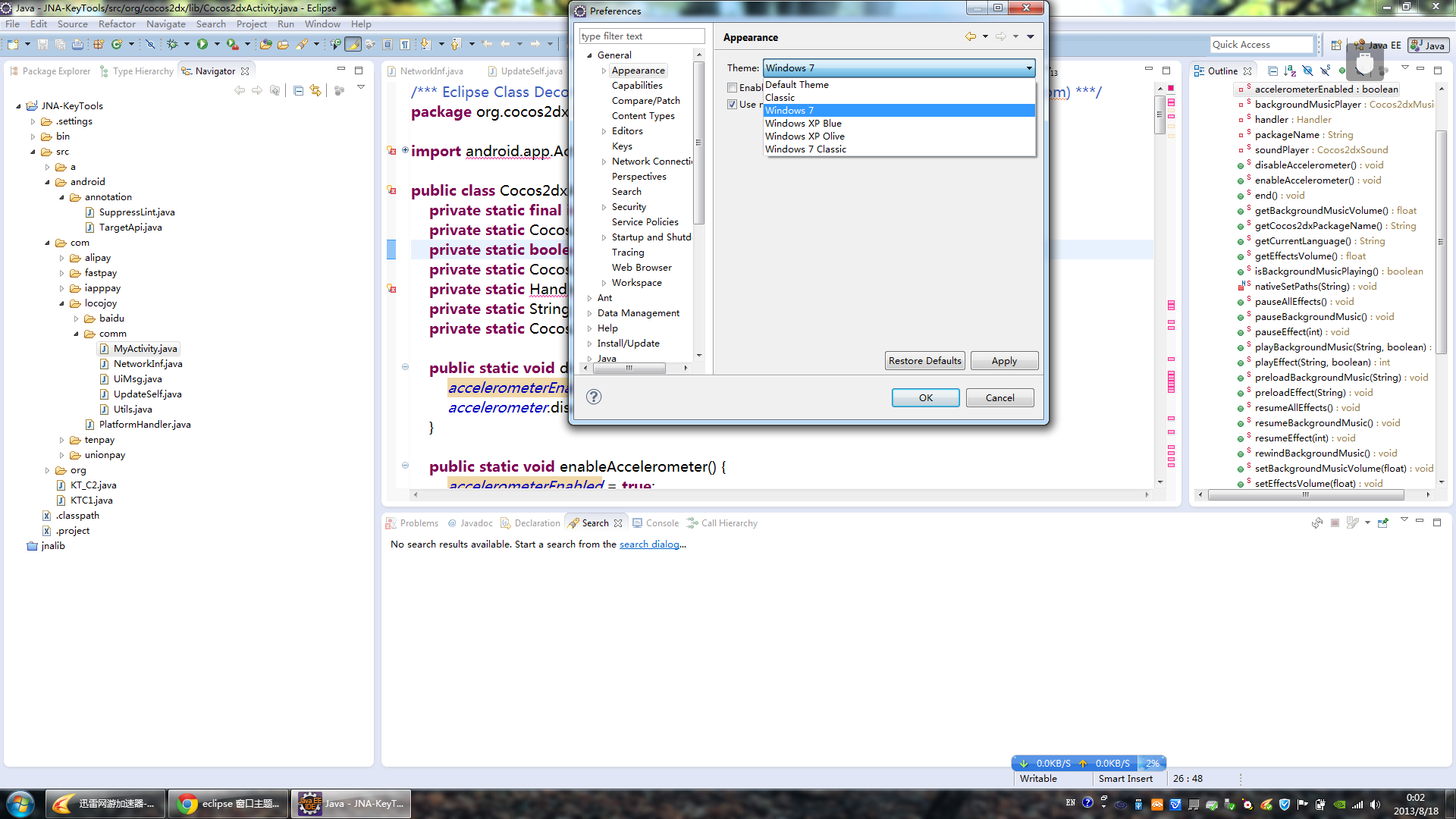Click the Preferences help question mark icon
This screenshot has height=819, width=1456.
tap(594, 397)
